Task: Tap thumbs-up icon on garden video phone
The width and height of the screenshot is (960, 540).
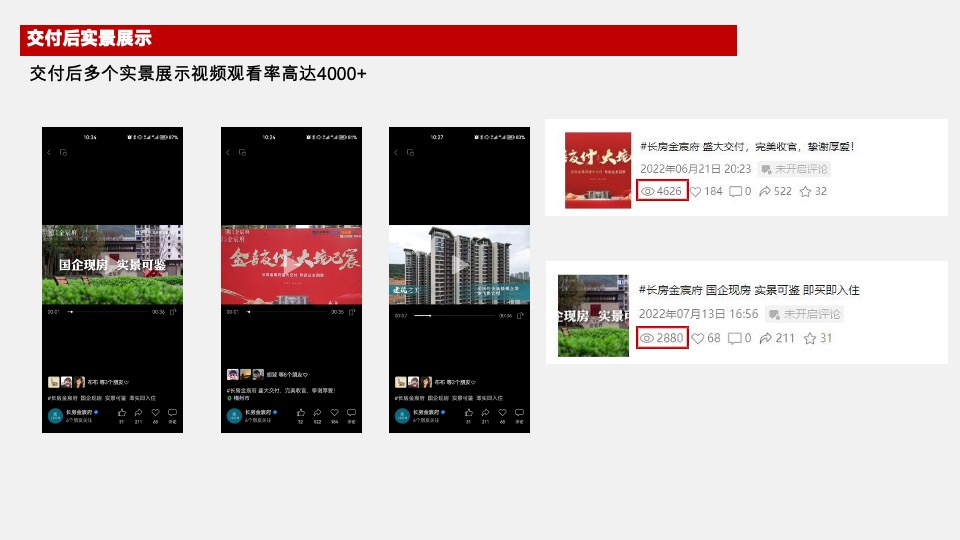Action: pyautogui.click(x=121, y=413)
